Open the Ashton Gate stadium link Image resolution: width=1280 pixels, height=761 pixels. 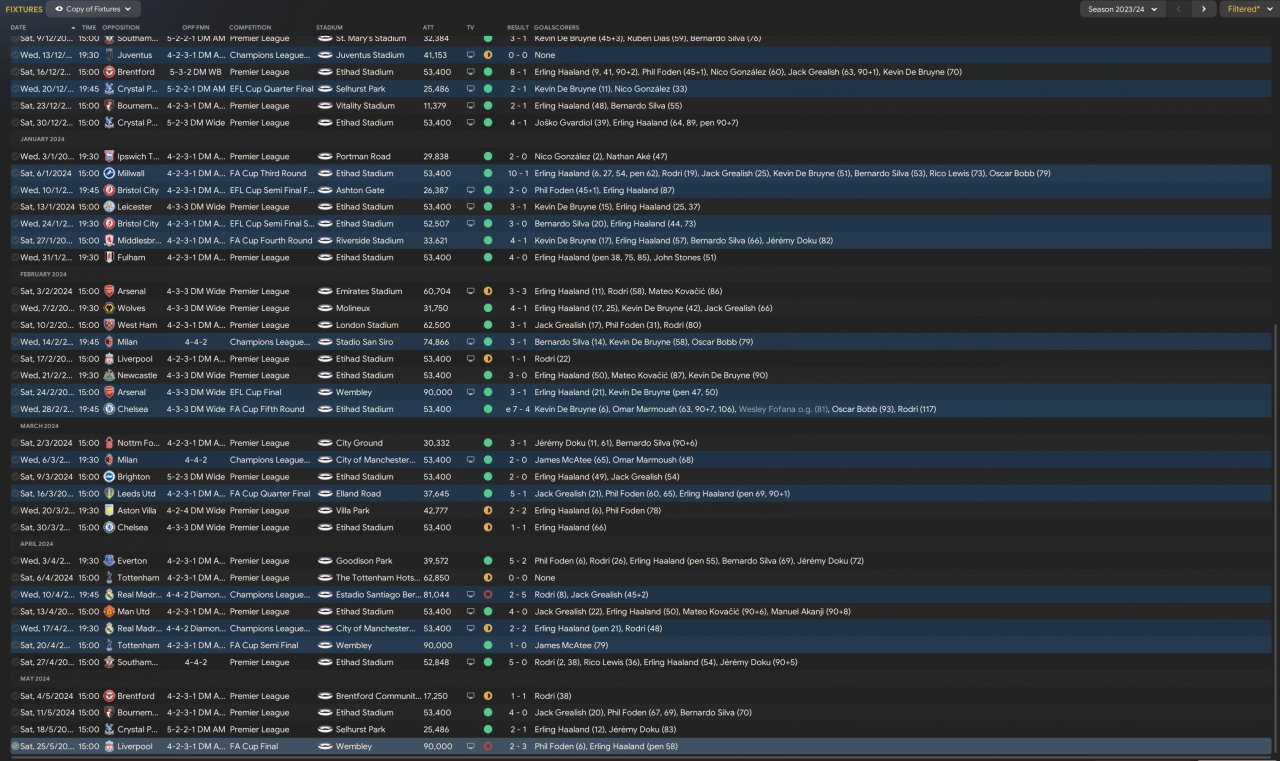360,190
